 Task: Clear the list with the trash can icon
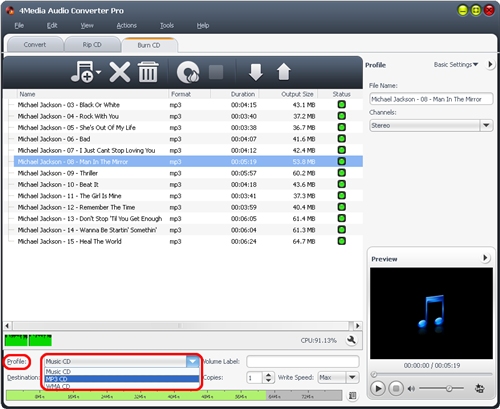(x=148, y=71)
